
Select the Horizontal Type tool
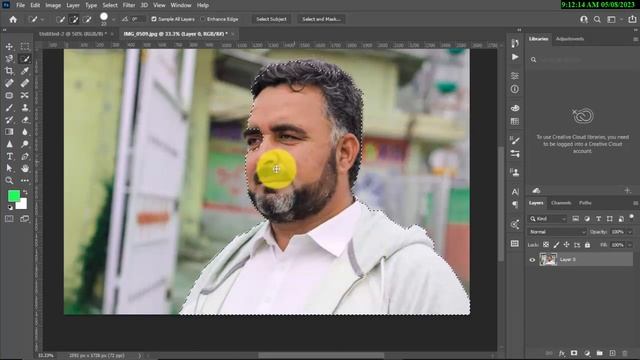[x=9, y=156]
